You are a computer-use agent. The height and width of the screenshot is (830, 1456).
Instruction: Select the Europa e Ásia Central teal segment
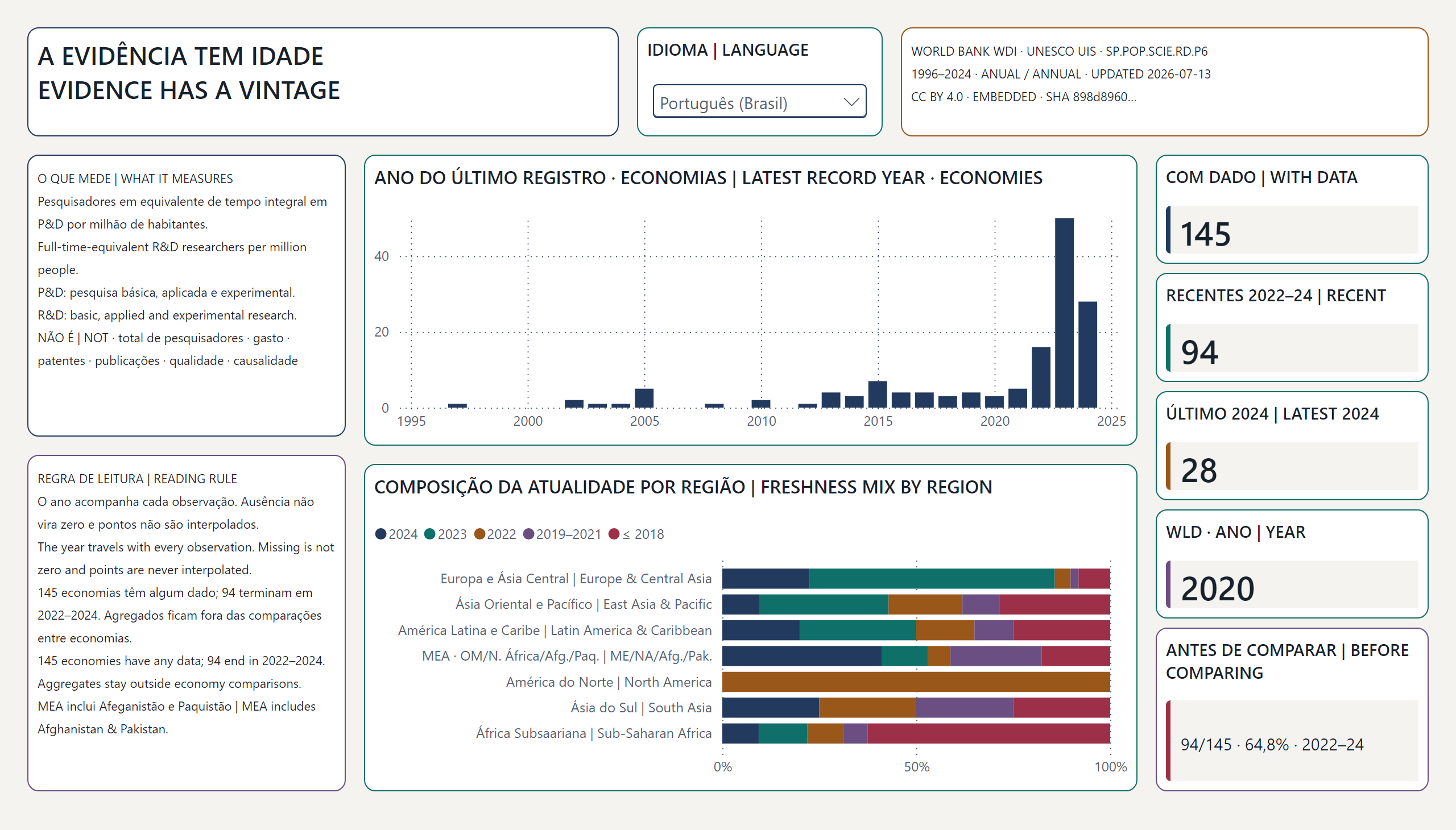point(932,579)
